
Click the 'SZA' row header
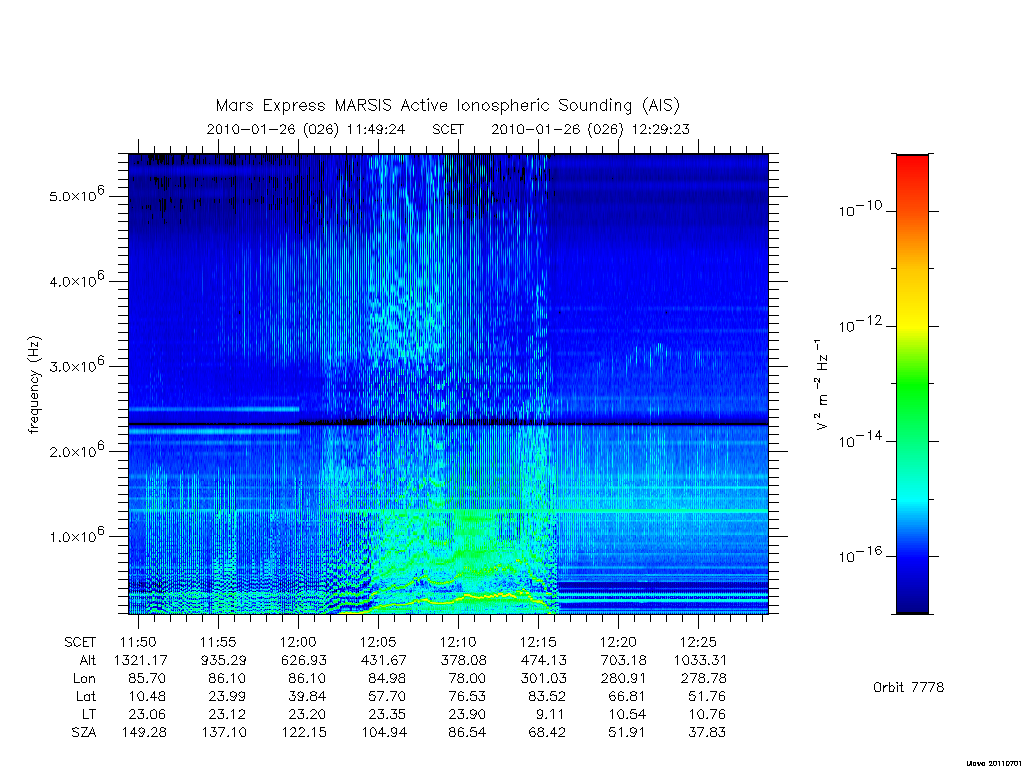click(84, 733)
